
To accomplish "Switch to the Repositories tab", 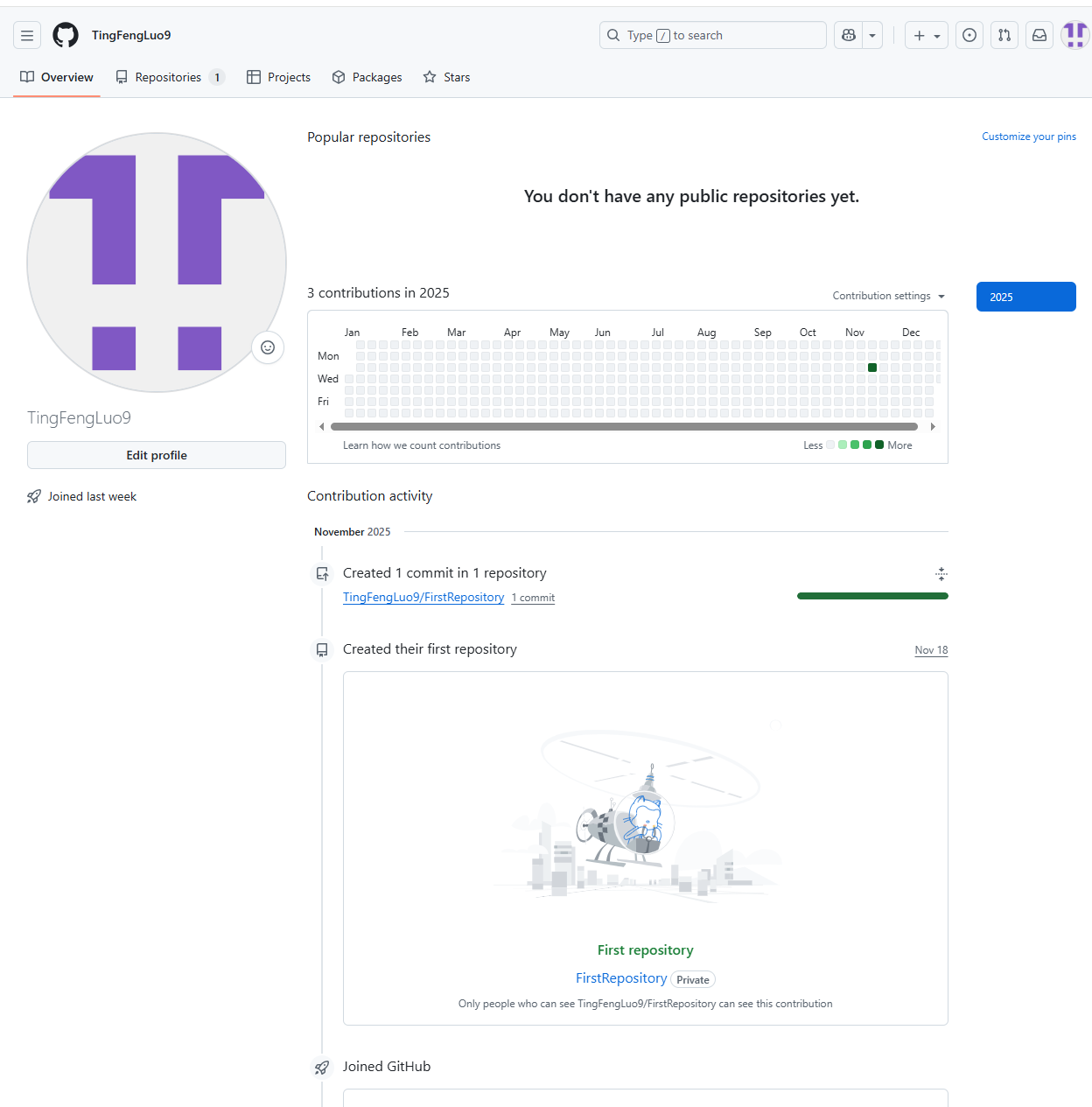I will click(170, 77).
